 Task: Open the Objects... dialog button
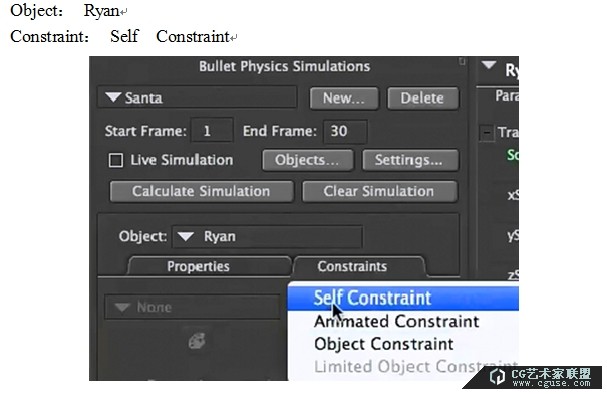tap(307, 160)
